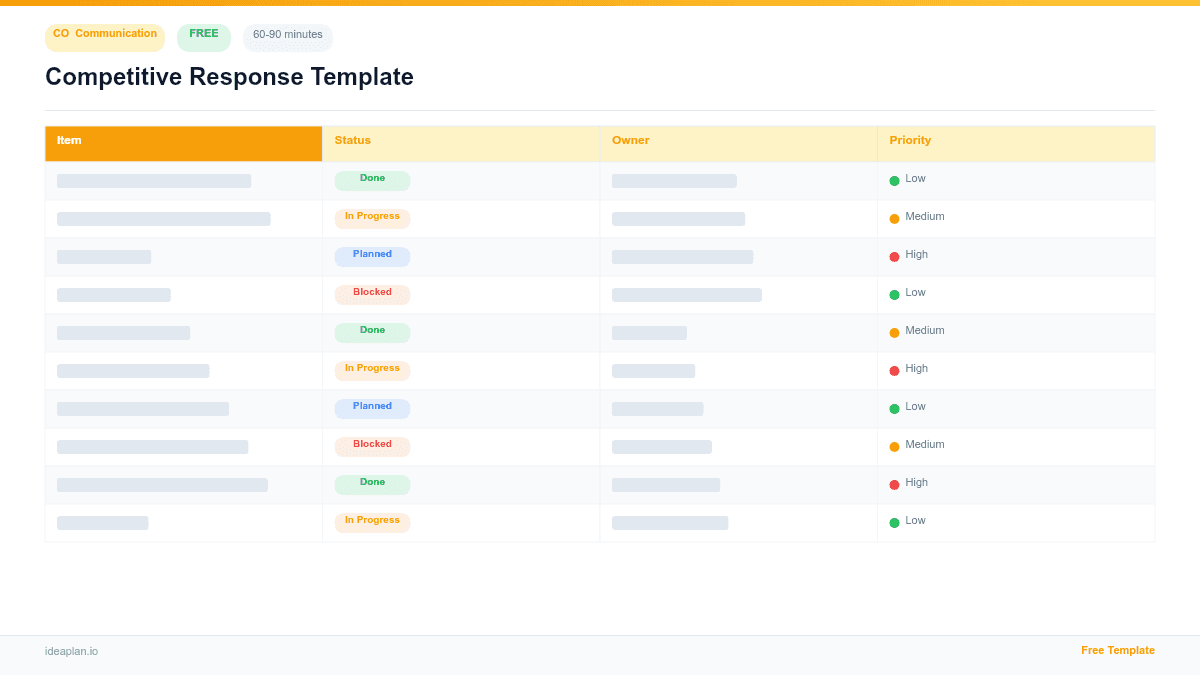
Task: Open the Free Template link in the footer
Action: click(x=1117, y=650)
